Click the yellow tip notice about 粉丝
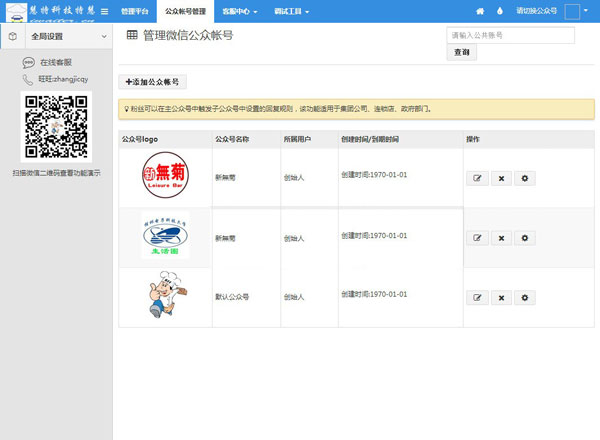The width and height of the screenshot is (600, 440). tap(356, 109)
